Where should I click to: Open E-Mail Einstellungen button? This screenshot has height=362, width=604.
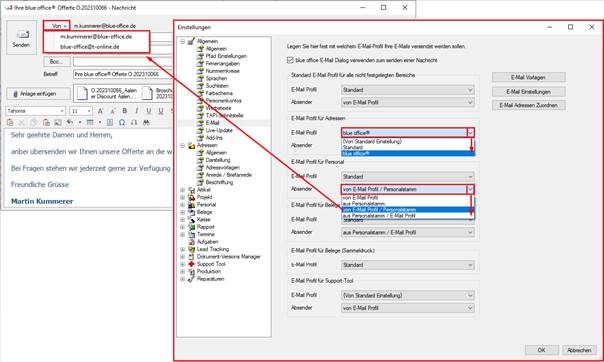528,92
